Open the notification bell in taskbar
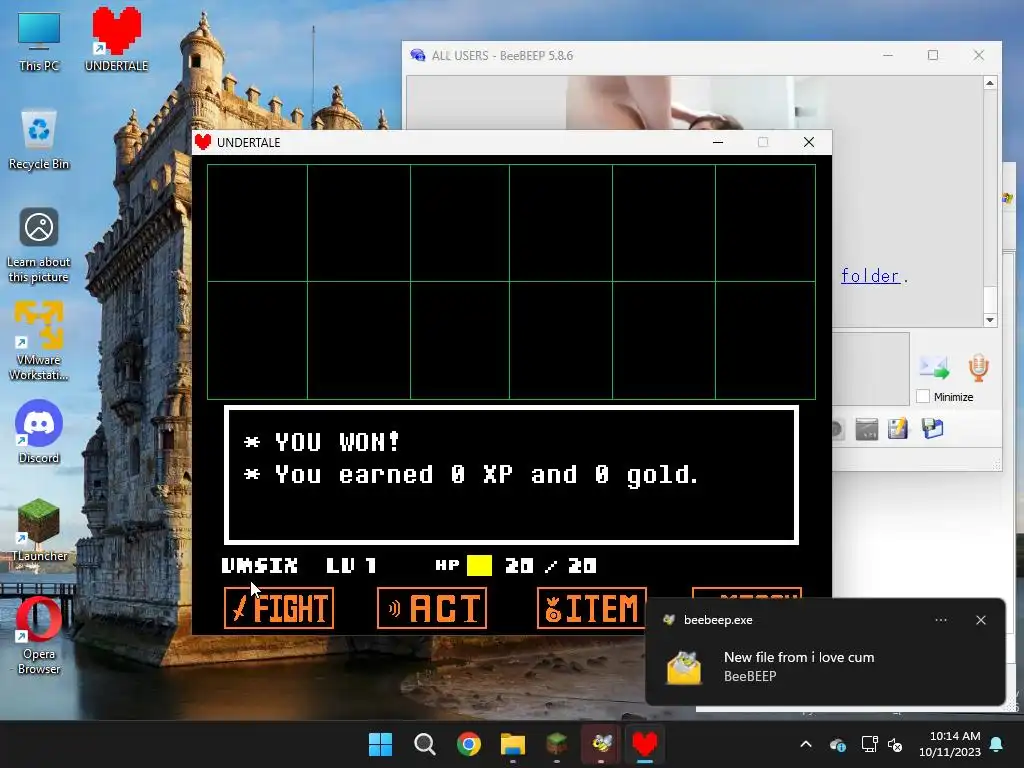The width and height of the screenshot is (1024, 768). [997, 744]
